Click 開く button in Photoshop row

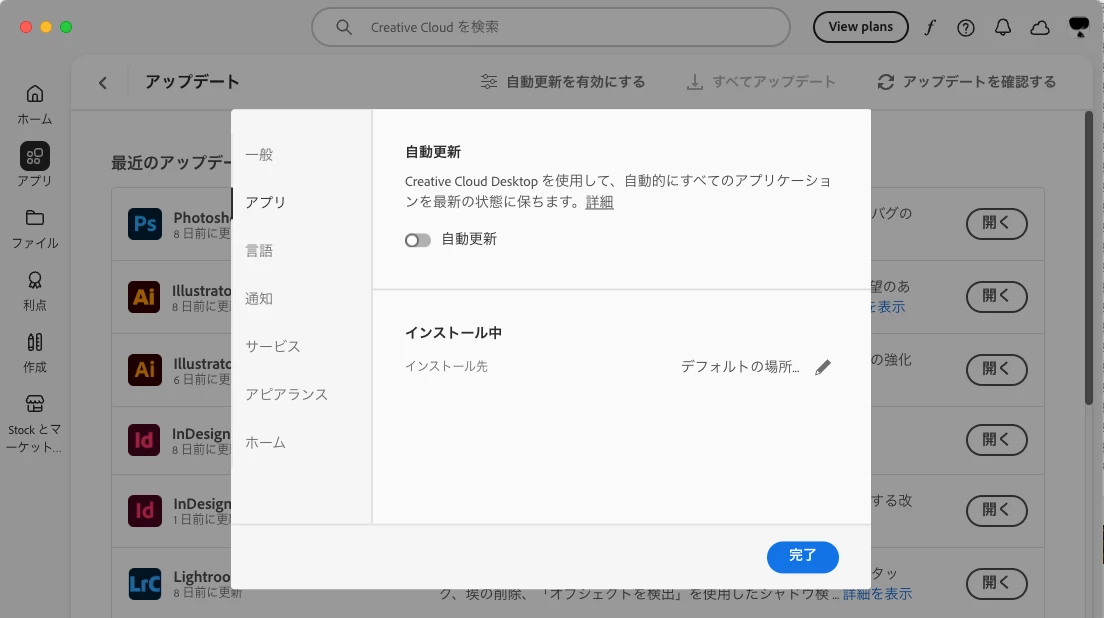[996, 224]
